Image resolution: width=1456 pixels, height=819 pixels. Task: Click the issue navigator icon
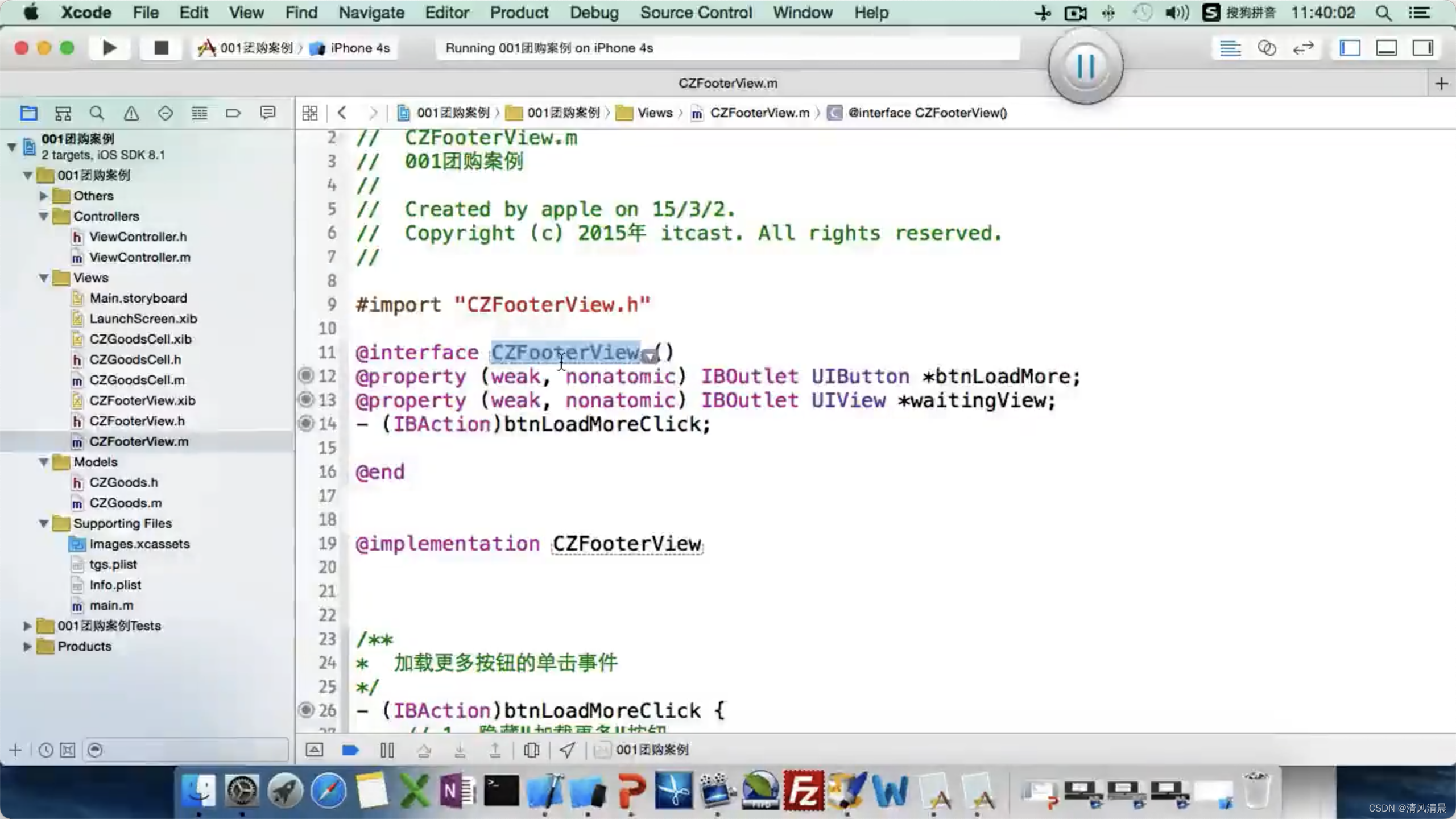tap(130, 113)
